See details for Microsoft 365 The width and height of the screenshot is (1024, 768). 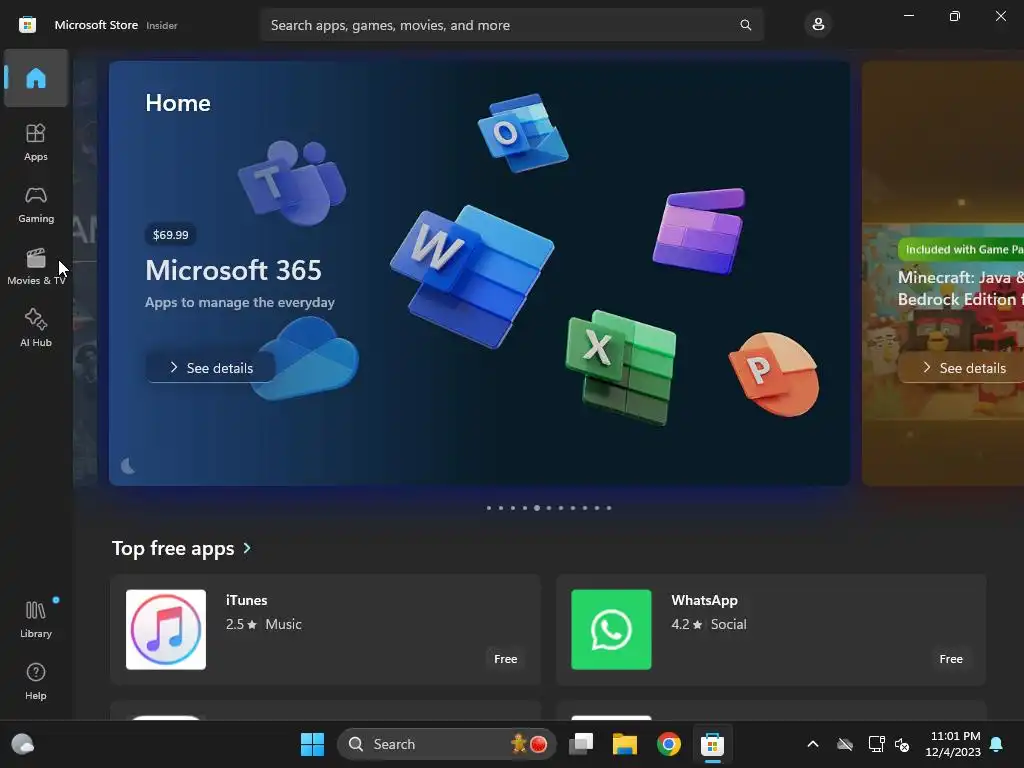point(210,368)
